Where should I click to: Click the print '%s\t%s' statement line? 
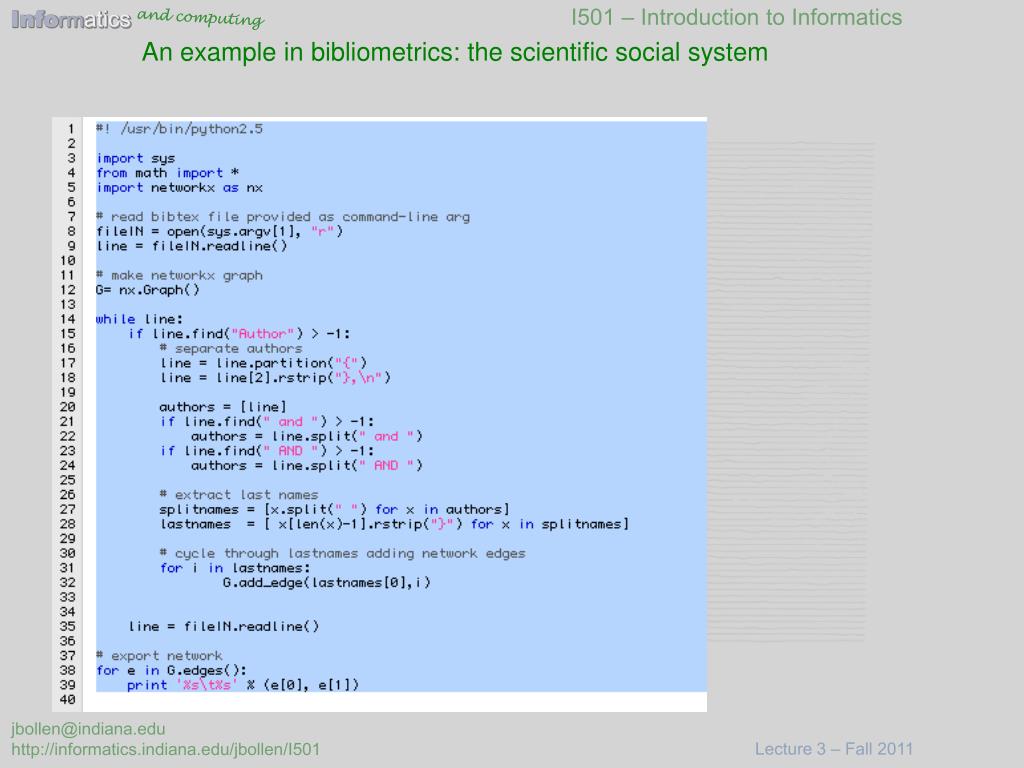(x=243, y=685)
